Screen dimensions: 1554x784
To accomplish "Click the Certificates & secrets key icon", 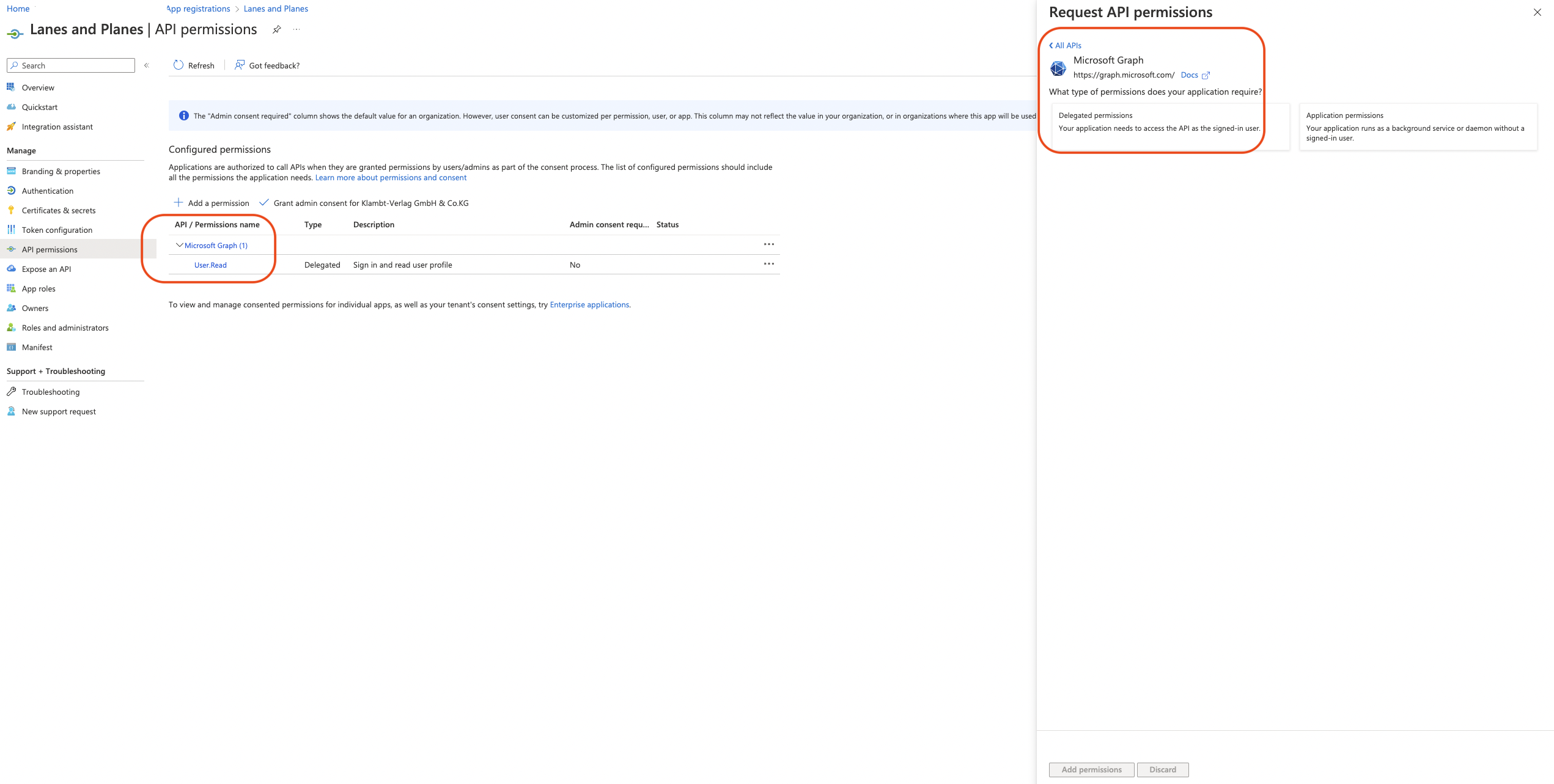I will point(11,210).
